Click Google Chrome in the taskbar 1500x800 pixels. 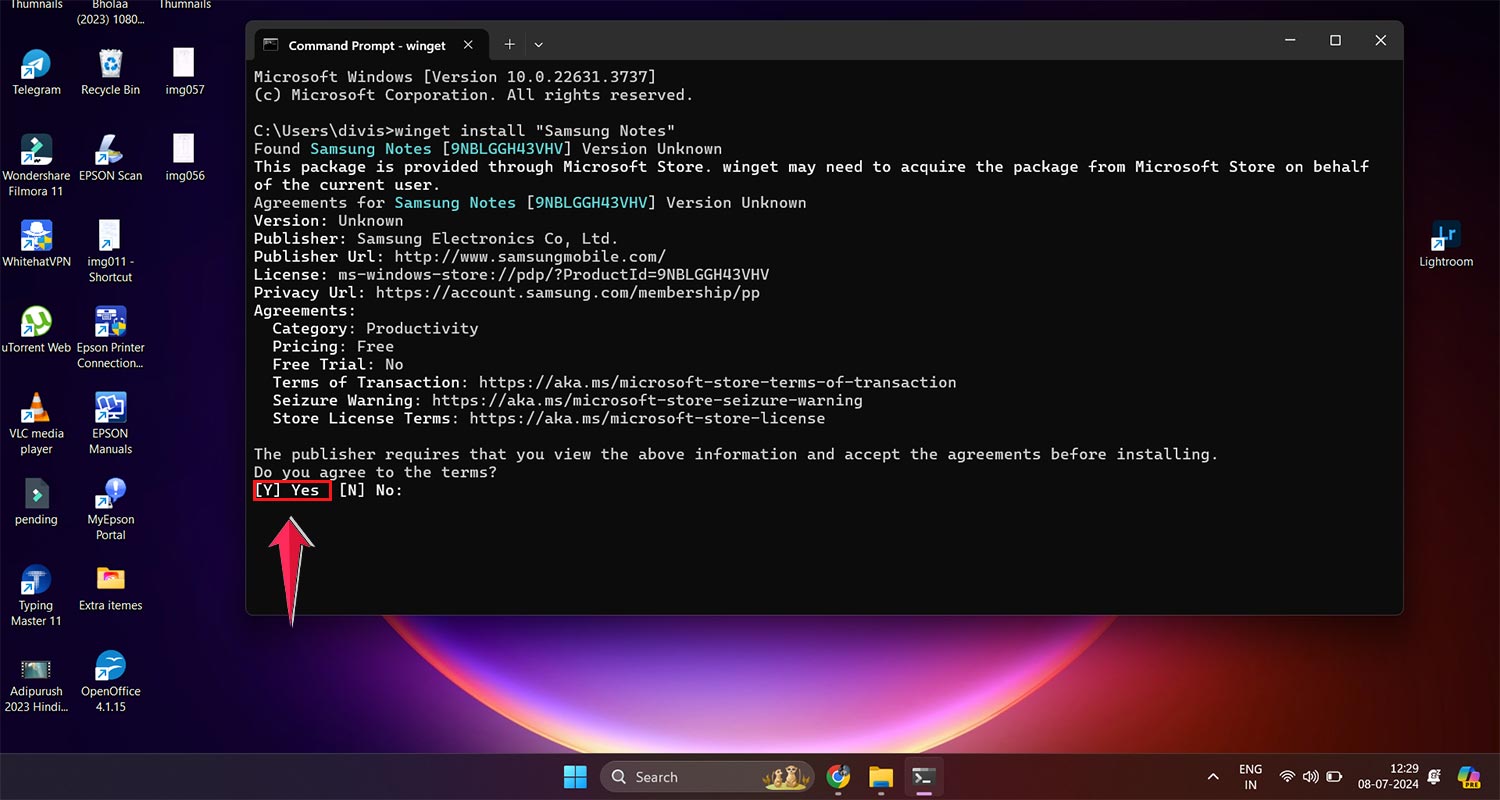838,777
